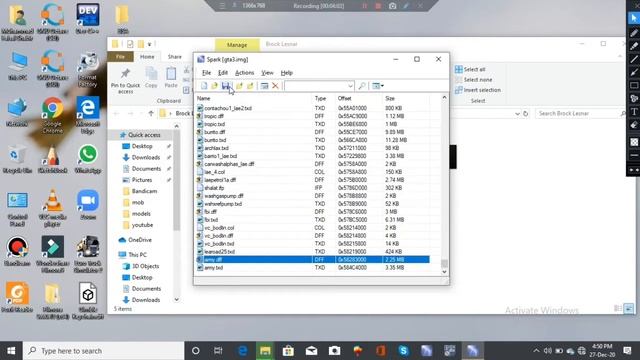Select the fbi.txd file row
This screenshot has width=640, height=360.
click(313, 220)
